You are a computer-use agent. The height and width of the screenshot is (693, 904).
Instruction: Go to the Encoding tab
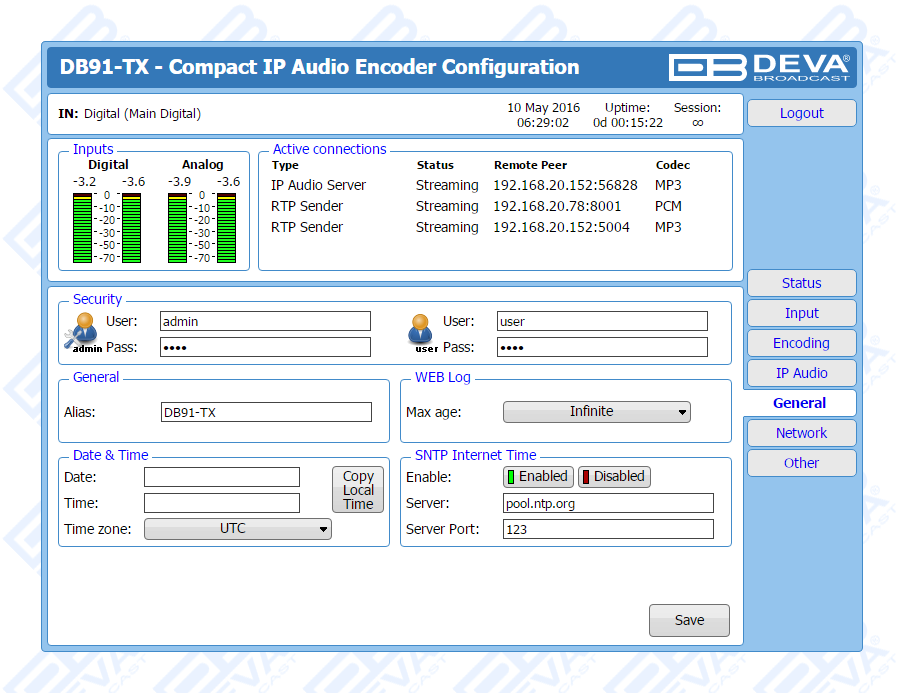(801, 343)
